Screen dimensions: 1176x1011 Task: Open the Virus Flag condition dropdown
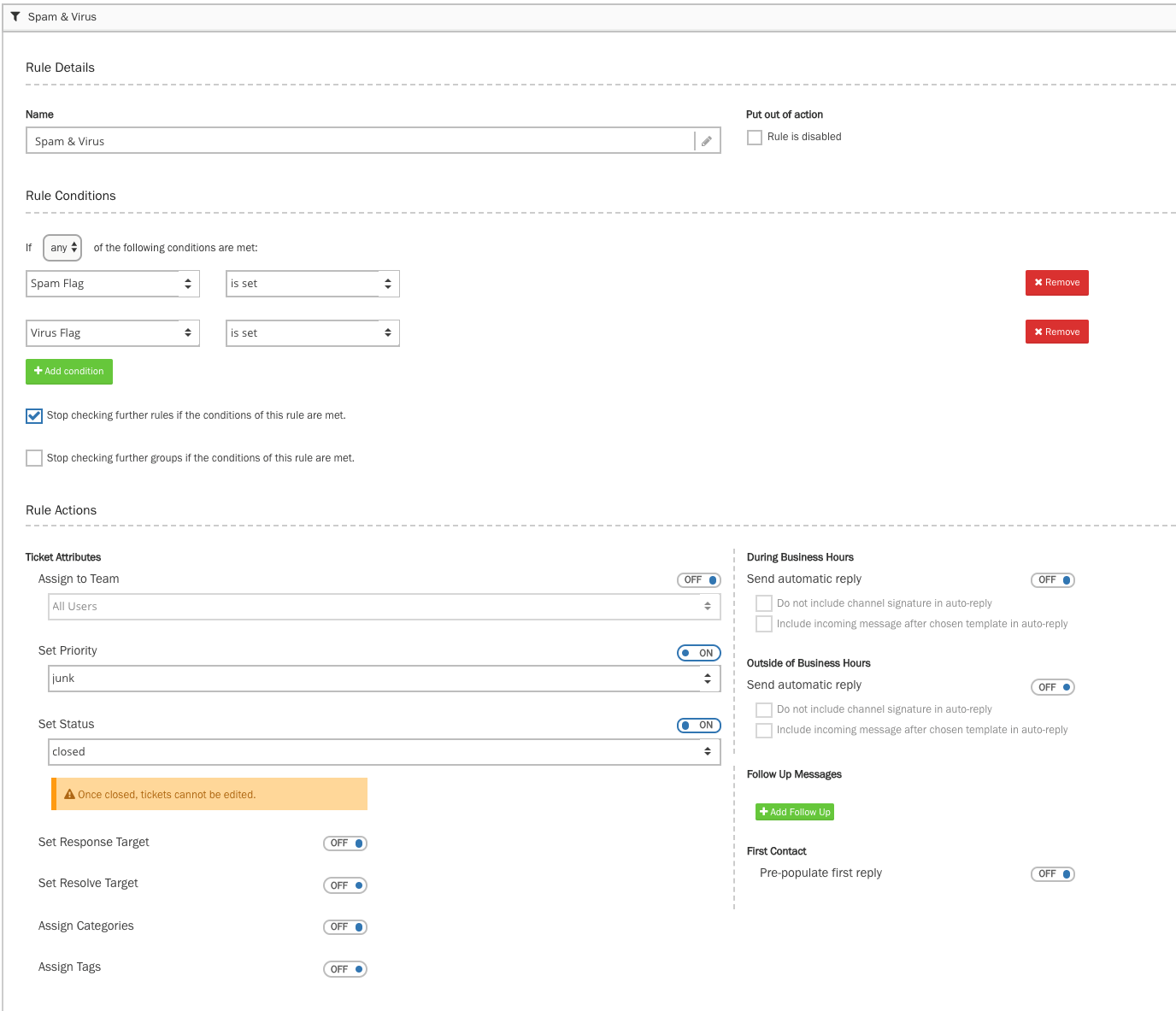tap(113, 333)
